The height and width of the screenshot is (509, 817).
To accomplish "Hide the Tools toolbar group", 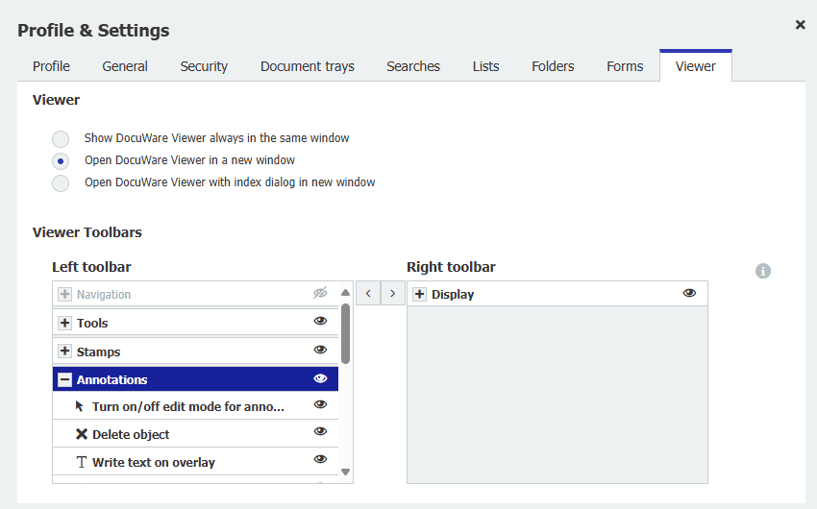I will (x=320, y=322).
